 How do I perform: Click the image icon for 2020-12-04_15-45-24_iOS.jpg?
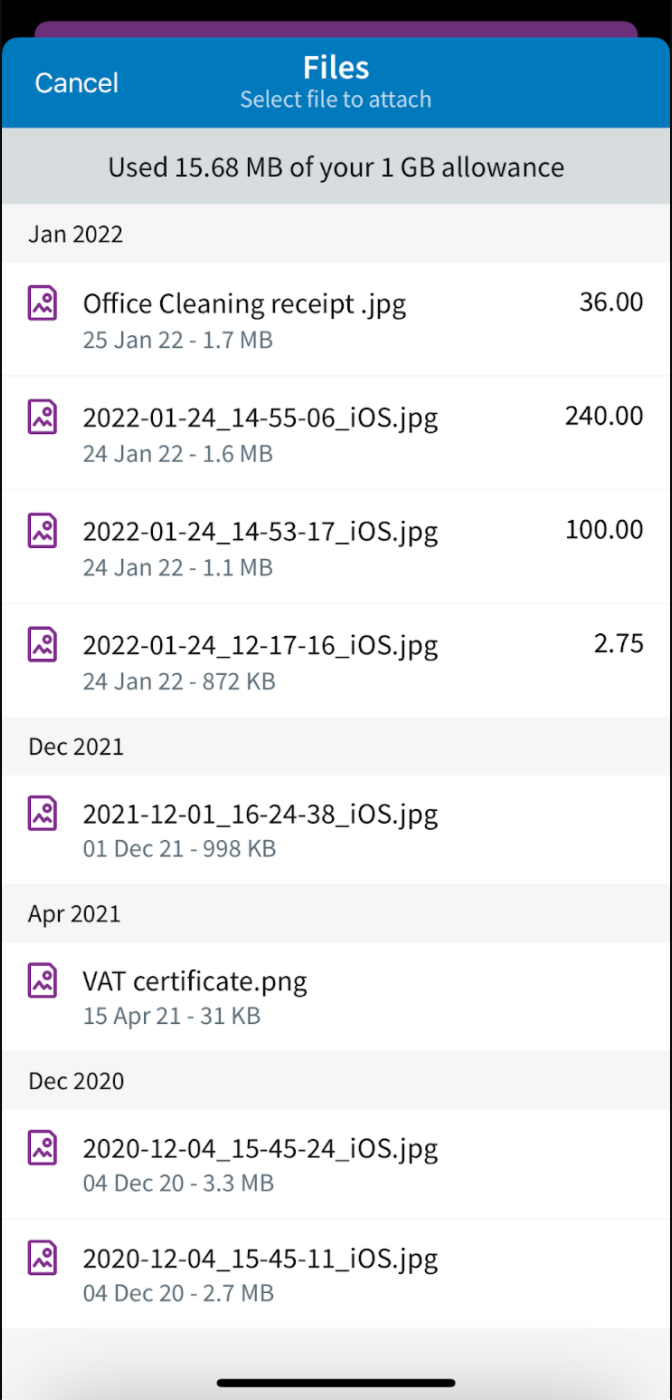42,1146
